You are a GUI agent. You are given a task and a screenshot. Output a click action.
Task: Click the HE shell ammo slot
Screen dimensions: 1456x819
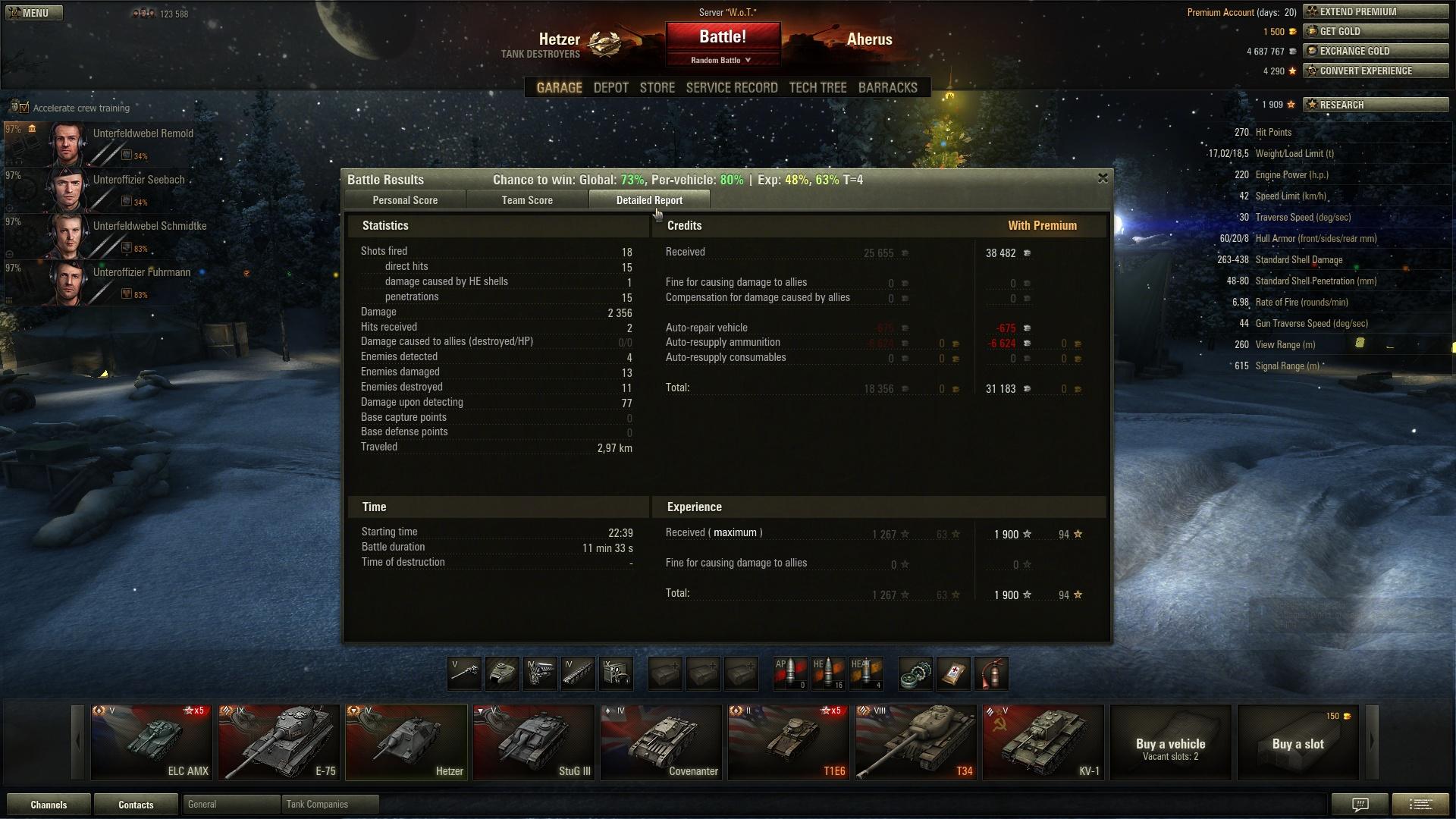828,673
